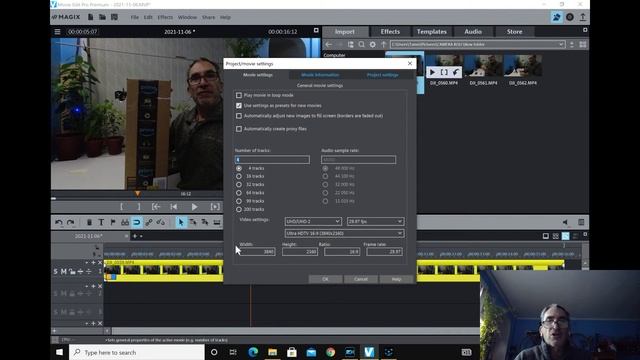Click the lock icon on track 1
This screenshot has height=360, width=640.
coord(72,271)
